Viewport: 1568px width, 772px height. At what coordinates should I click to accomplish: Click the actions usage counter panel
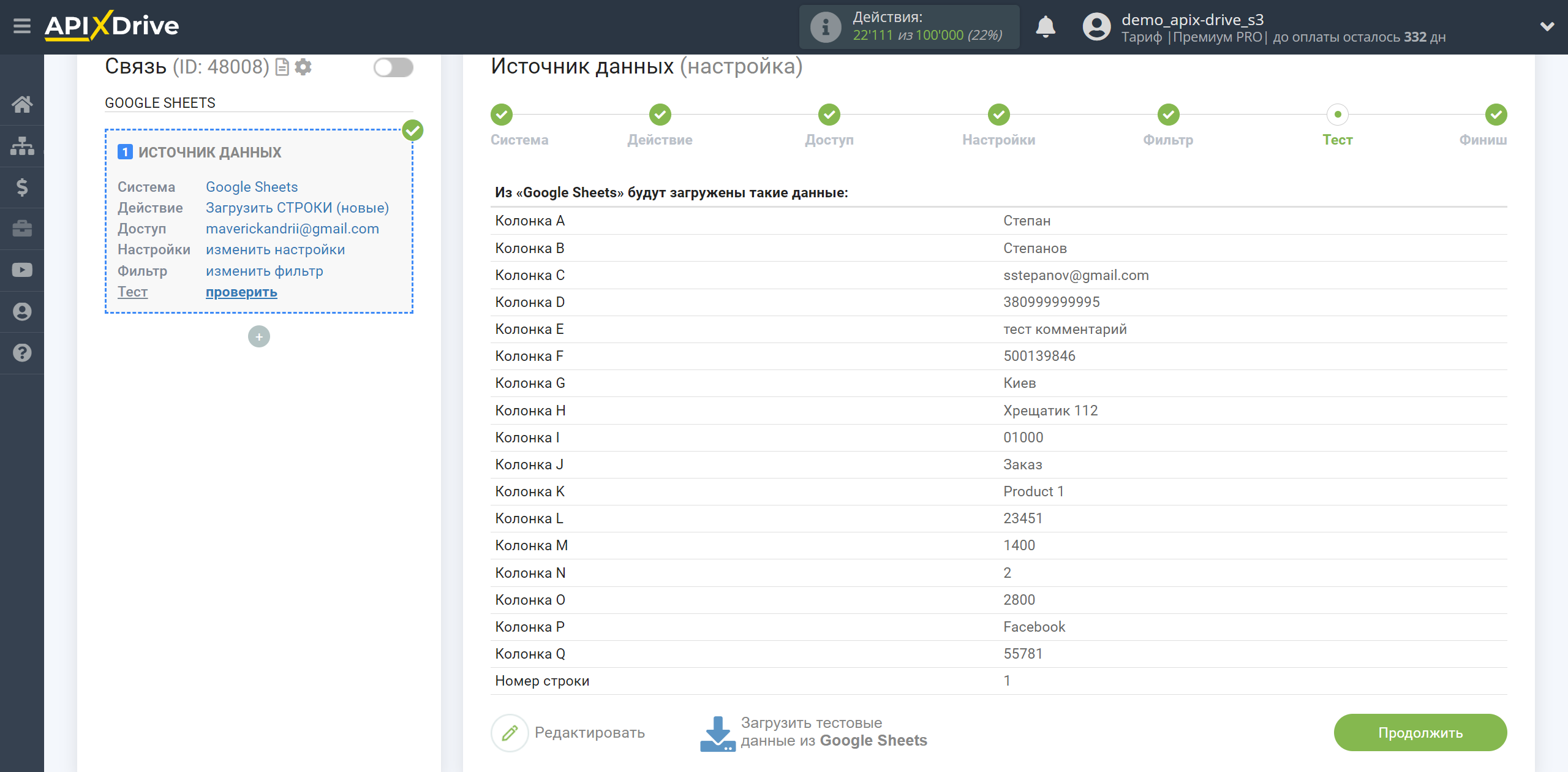[909, 27]
